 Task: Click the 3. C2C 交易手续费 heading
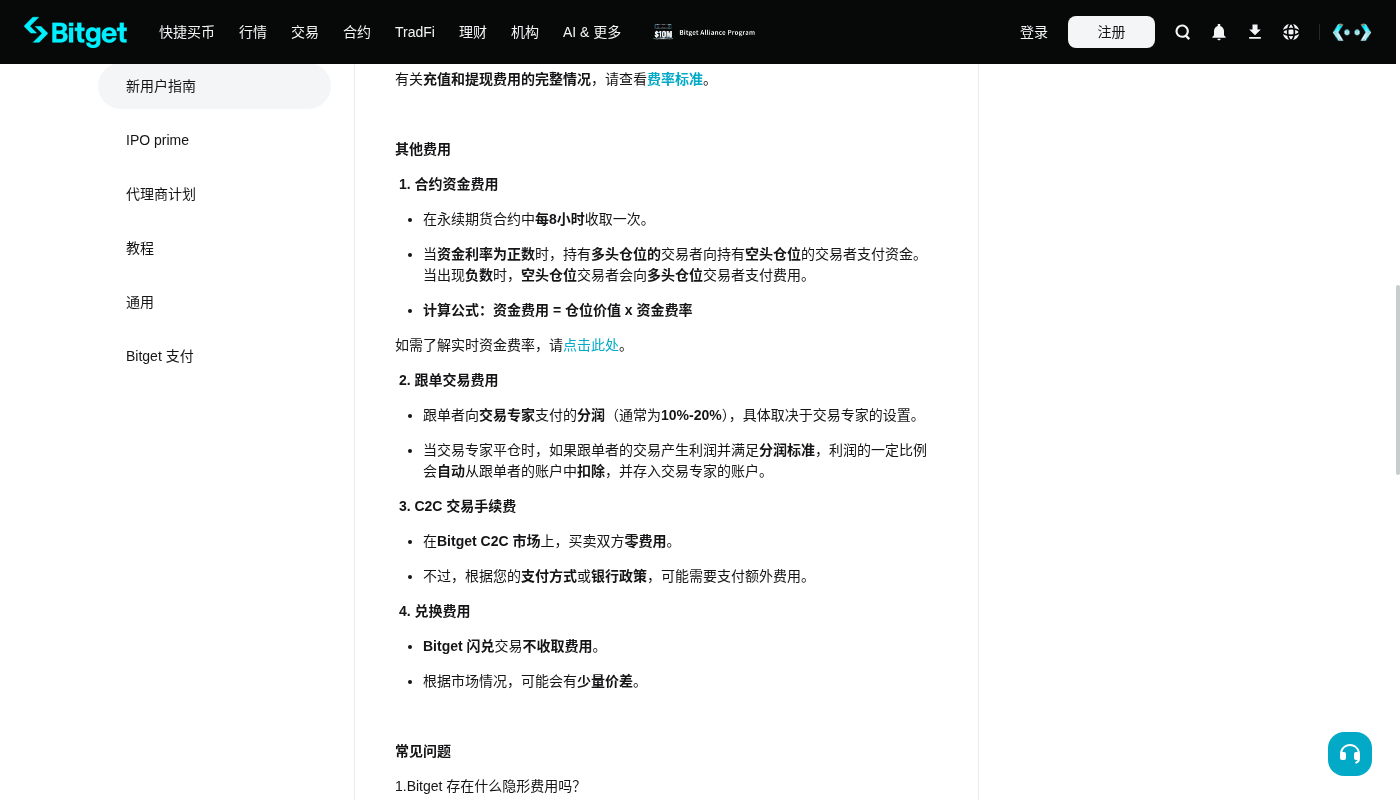(x=457, y=506)
